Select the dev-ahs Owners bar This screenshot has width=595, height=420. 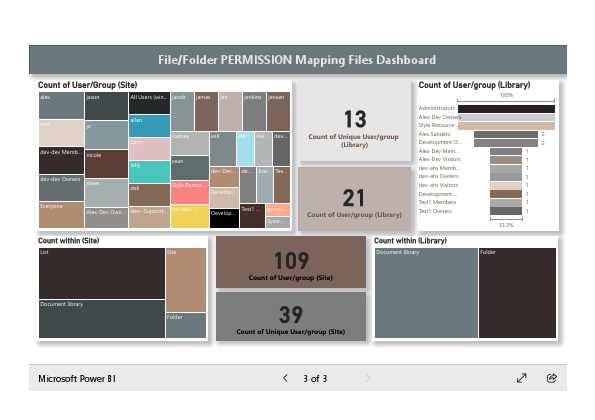pos(506,176)
